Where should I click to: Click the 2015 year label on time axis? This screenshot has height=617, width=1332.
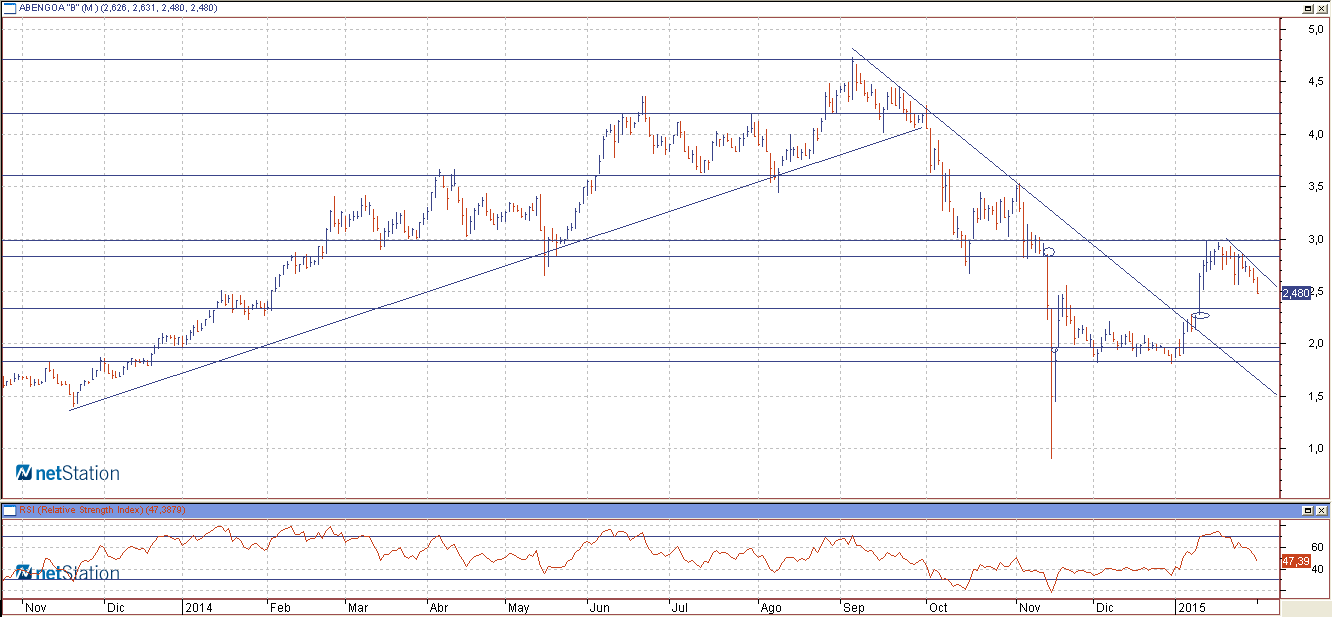(x=1191, y=607)
